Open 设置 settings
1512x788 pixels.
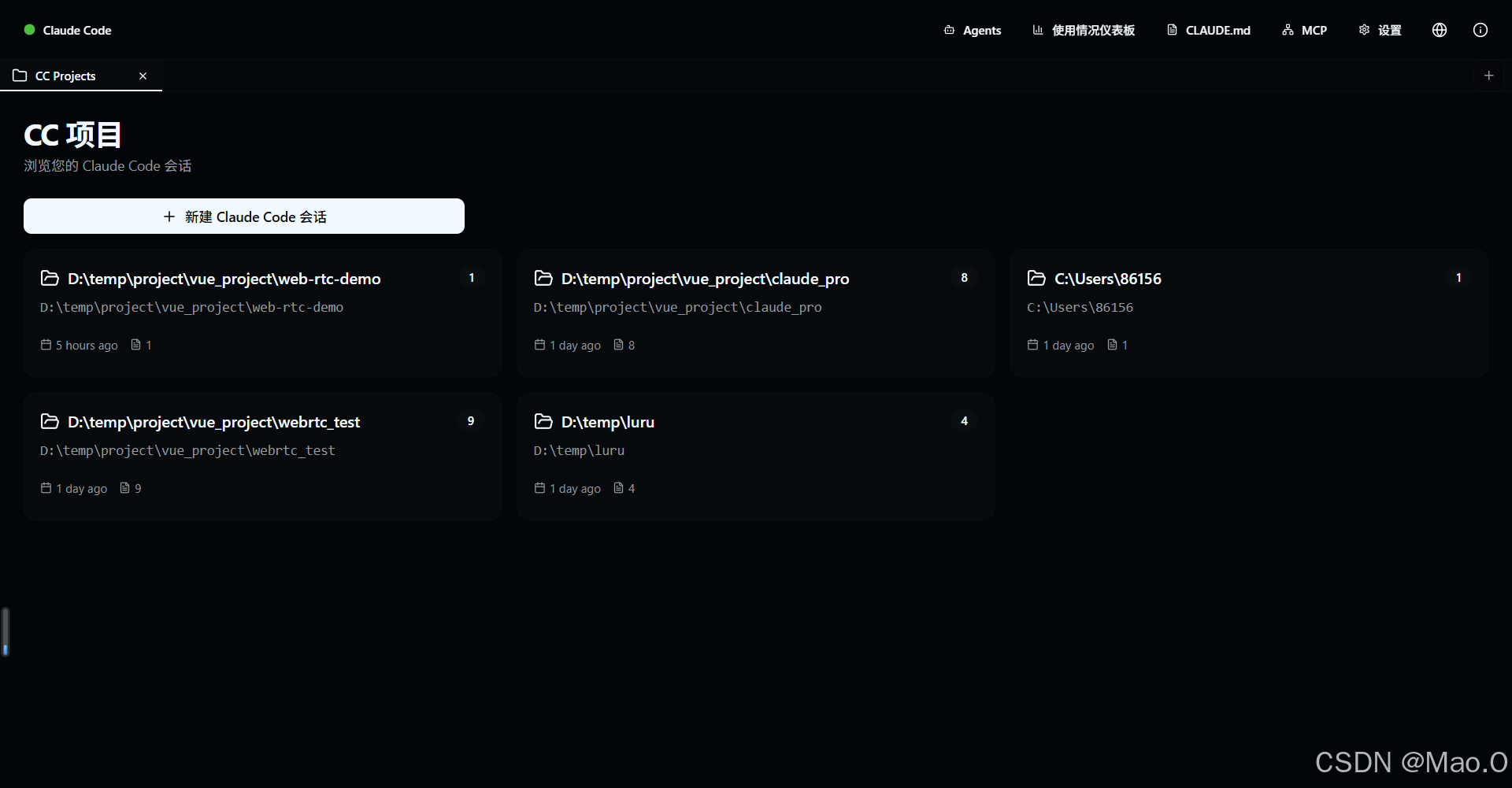pos(1380,30)
